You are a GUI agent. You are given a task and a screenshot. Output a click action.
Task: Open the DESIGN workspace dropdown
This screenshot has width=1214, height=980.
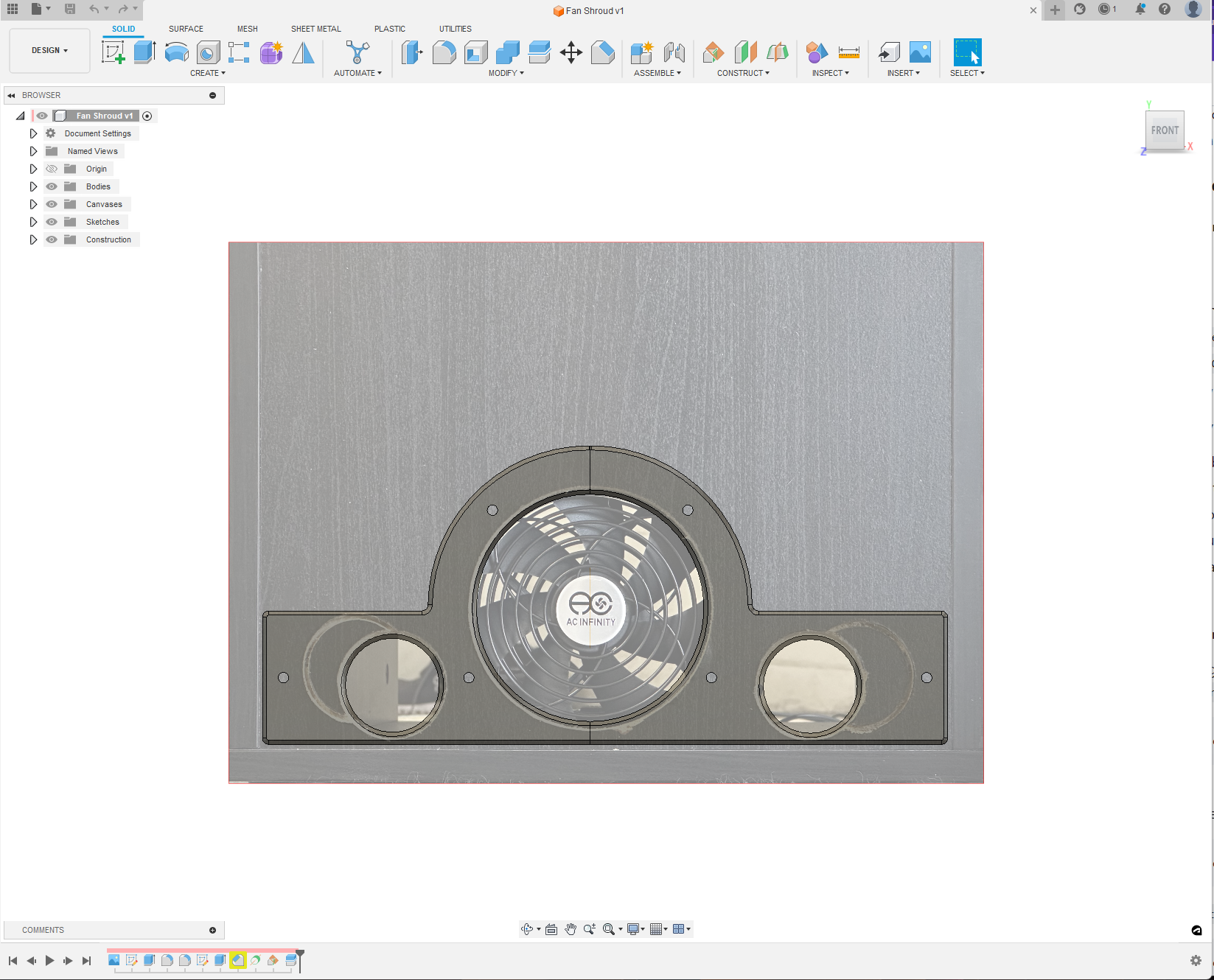coord(49,50)
